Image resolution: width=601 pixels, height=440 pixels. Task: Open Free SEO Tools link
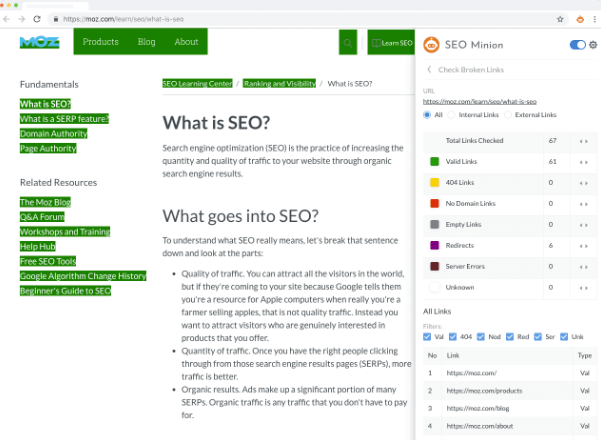tap(48, 261)
